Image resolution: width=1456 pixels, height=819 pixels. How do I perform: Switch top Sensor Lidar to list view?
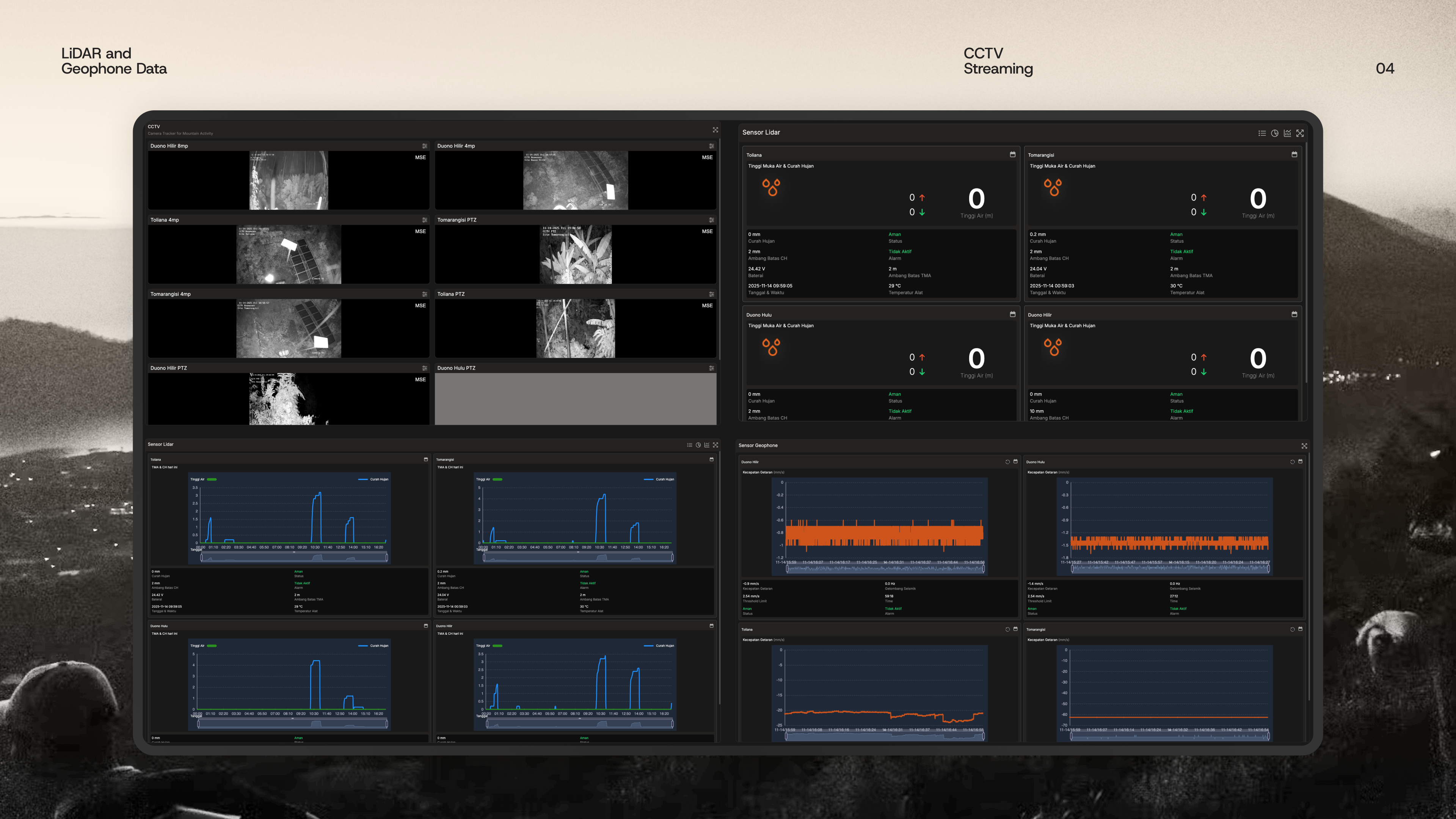coord(1261,133)
